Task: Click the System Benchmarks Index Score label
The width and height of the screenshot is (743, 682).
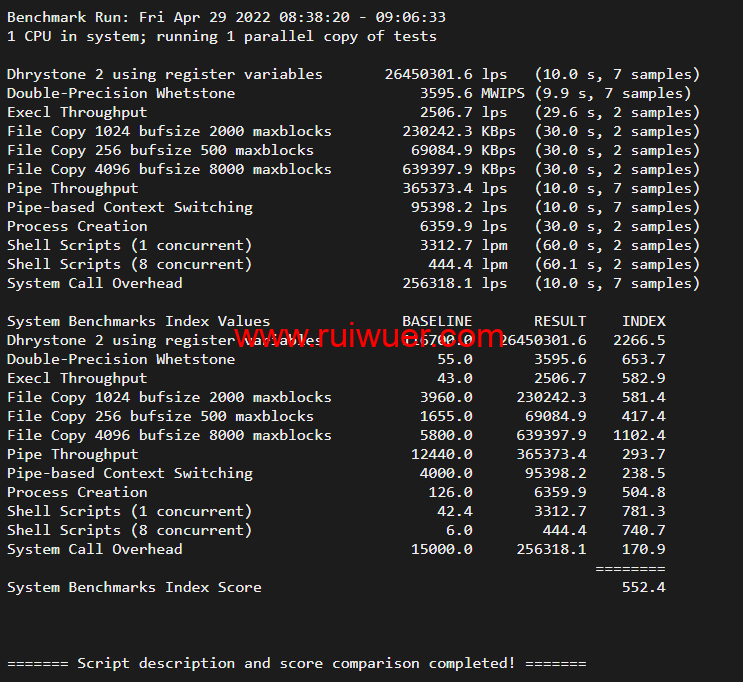Action: click(134, 587)
